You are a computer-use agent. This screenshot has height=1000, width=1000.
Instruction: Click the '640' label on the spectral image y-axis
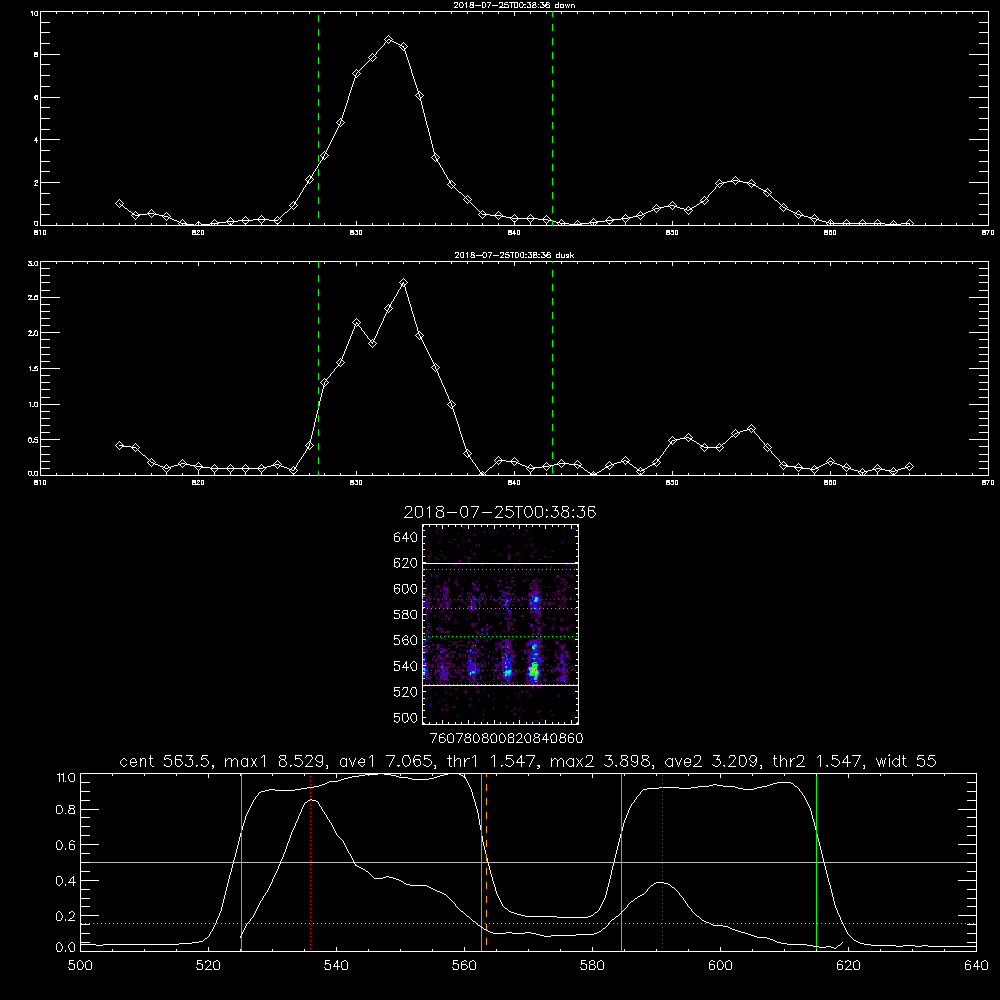click(406, 538)
